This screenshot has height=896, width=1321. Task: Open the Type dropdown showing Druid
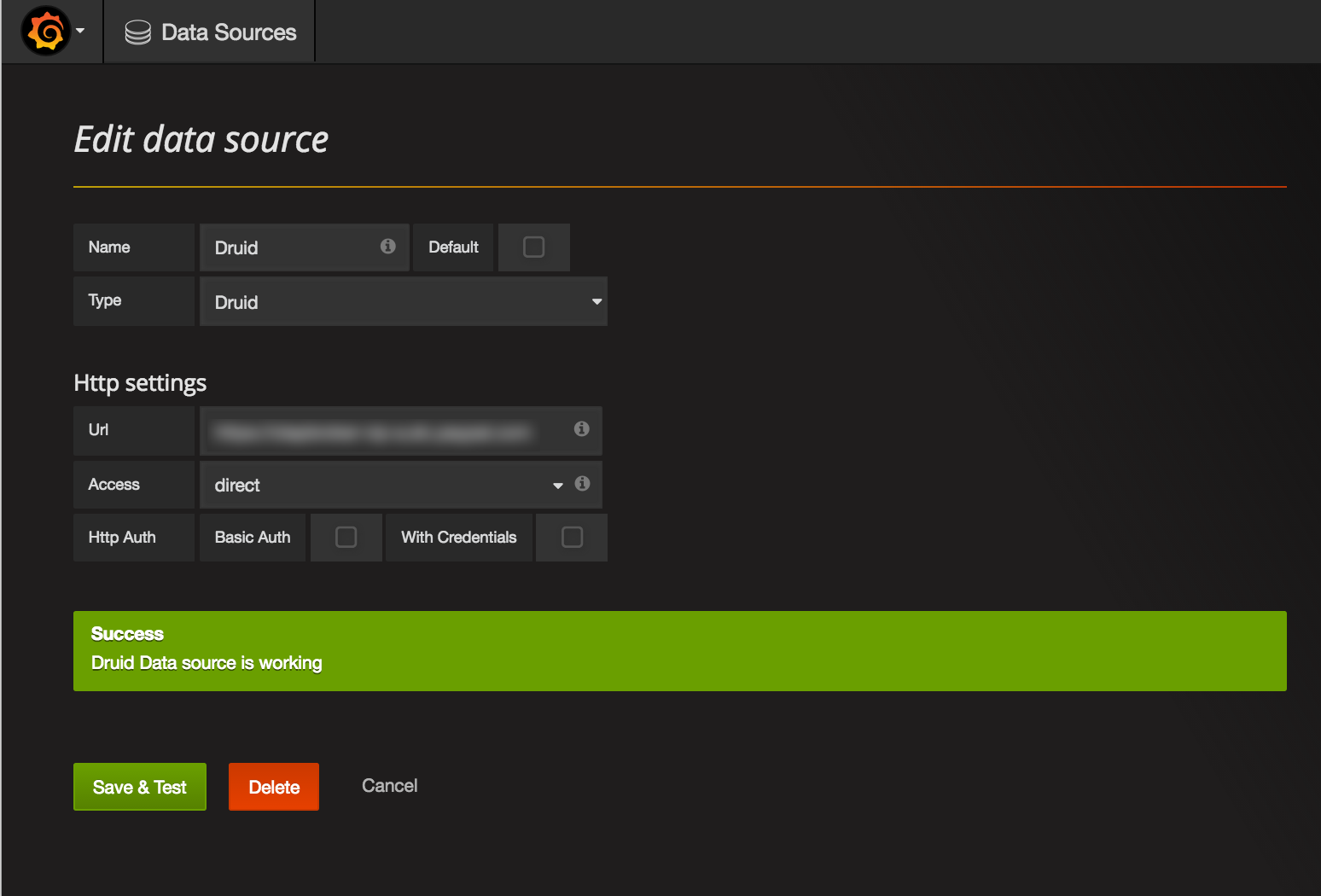pos(404,301)
